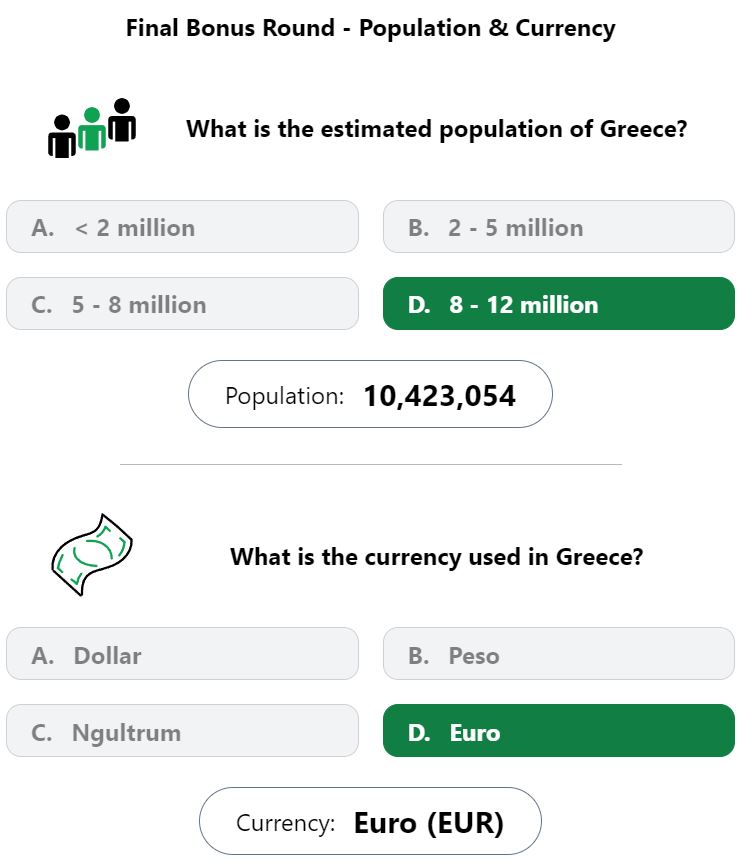Click the Currency Euro (EUR) result pill
Viewport: 741px width, 863px height.
tap(370, 821)
